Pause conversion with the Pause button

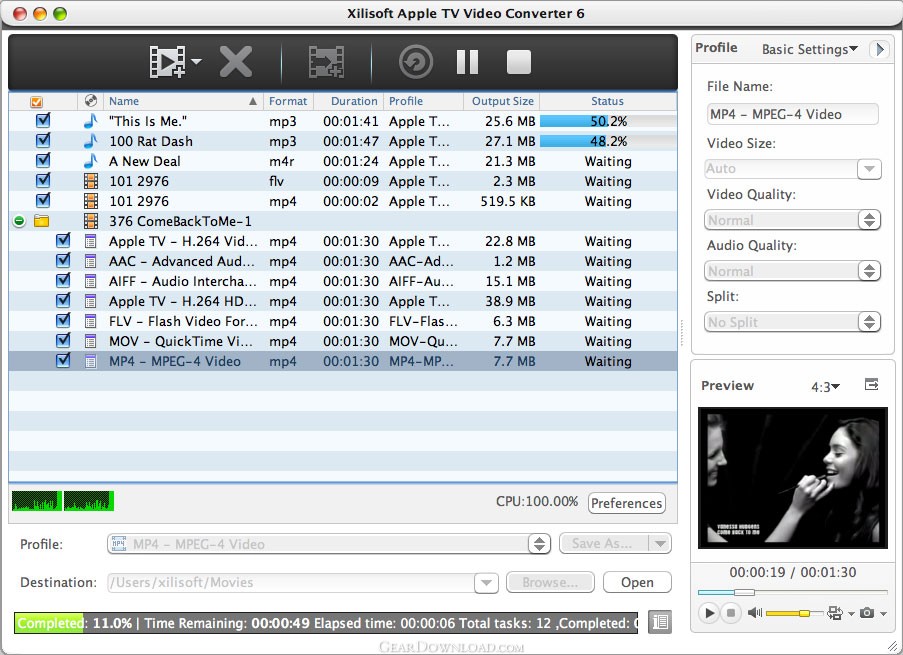point(467,62)
